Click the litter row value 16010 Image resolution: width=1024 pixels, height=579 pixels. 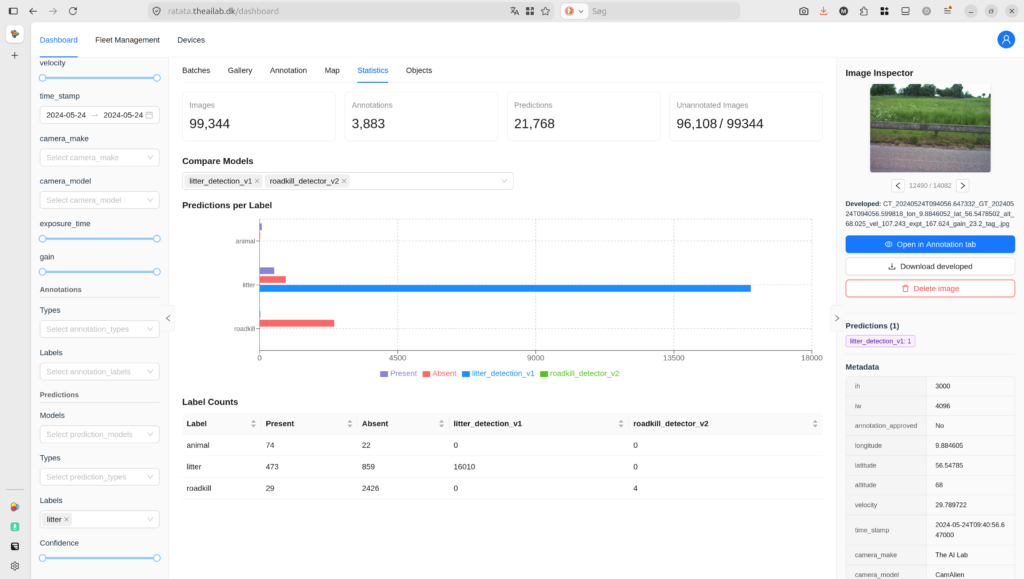pyautogui.click(x=464, y=467)
